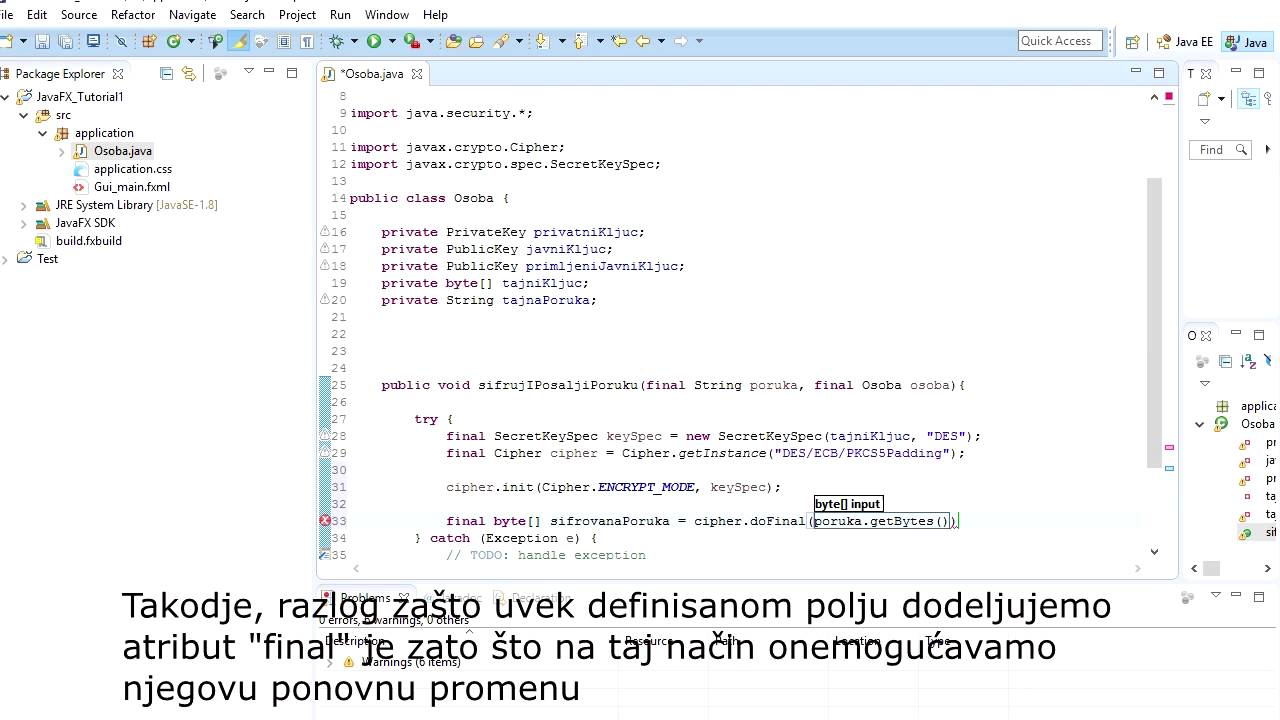The height and width of the screenshot is (720, 1280).
Task: Click the Open Task icon
Action: point(477,41)
